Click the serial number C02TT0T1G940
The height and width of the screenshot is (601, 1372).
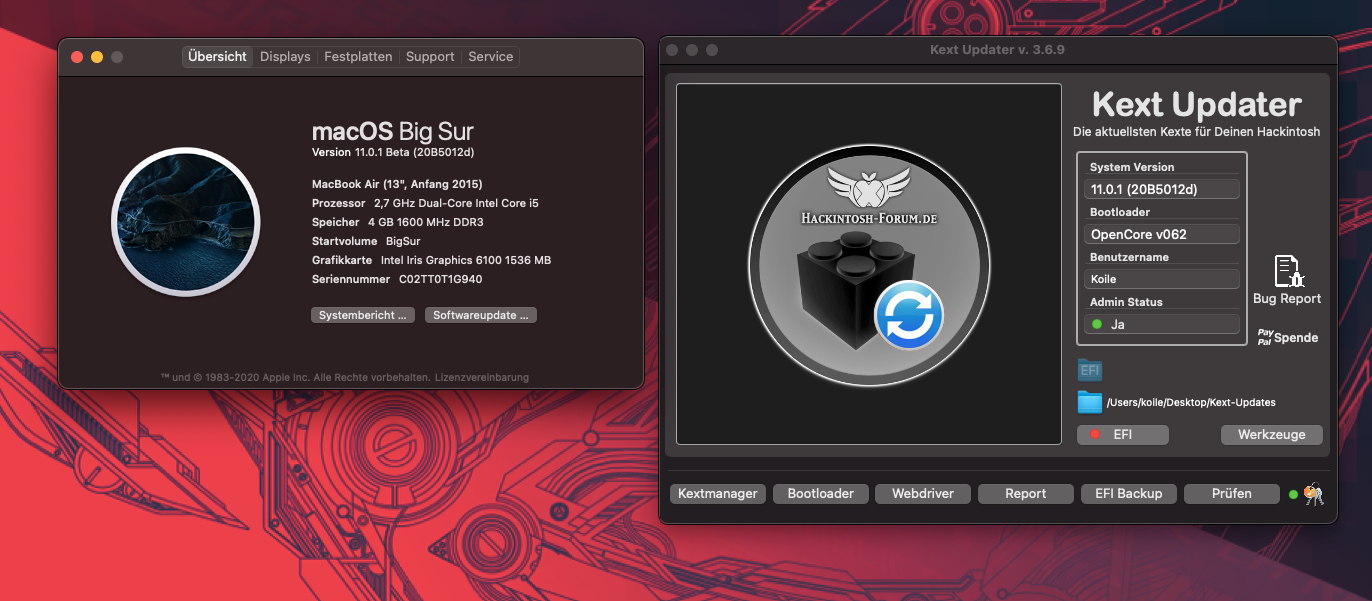[x=440, y=279]
